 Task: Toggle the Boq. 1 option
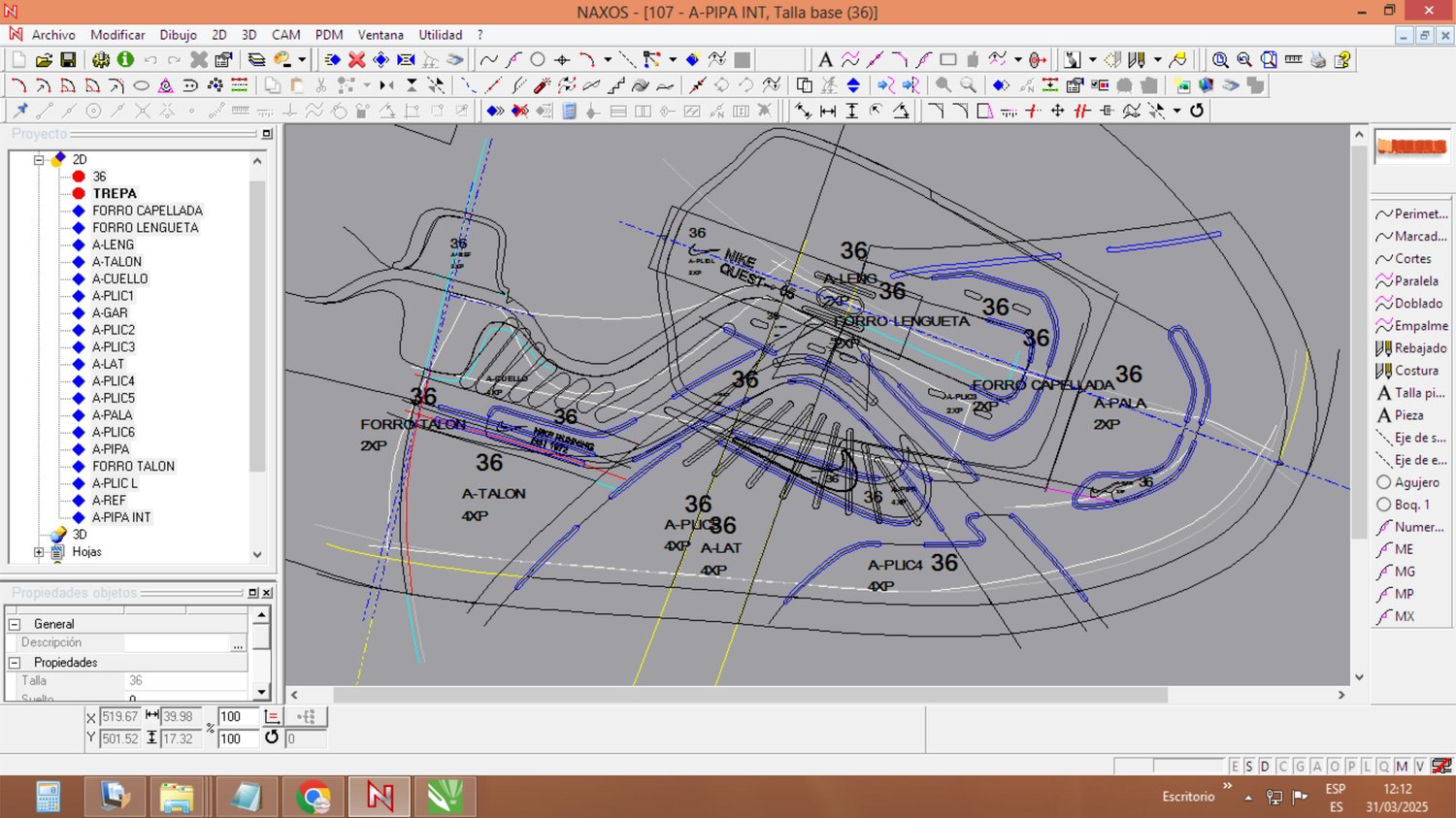1404,505
